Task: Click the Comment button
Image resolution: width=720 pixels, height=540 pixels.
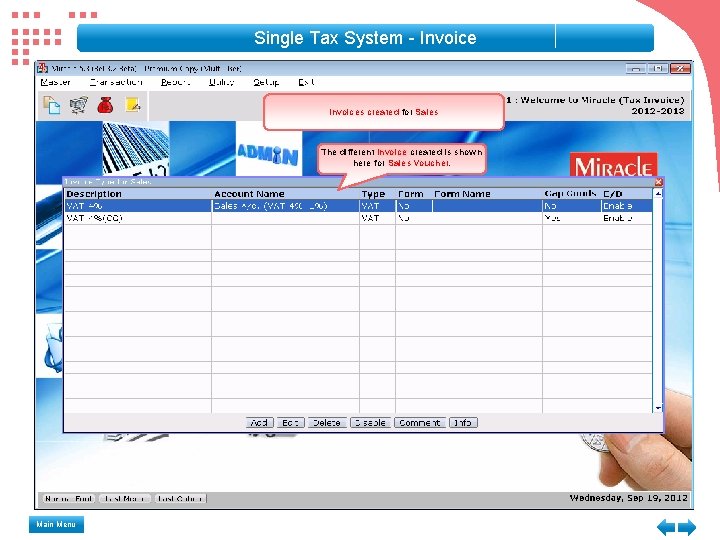Action: tap(420, 422)
